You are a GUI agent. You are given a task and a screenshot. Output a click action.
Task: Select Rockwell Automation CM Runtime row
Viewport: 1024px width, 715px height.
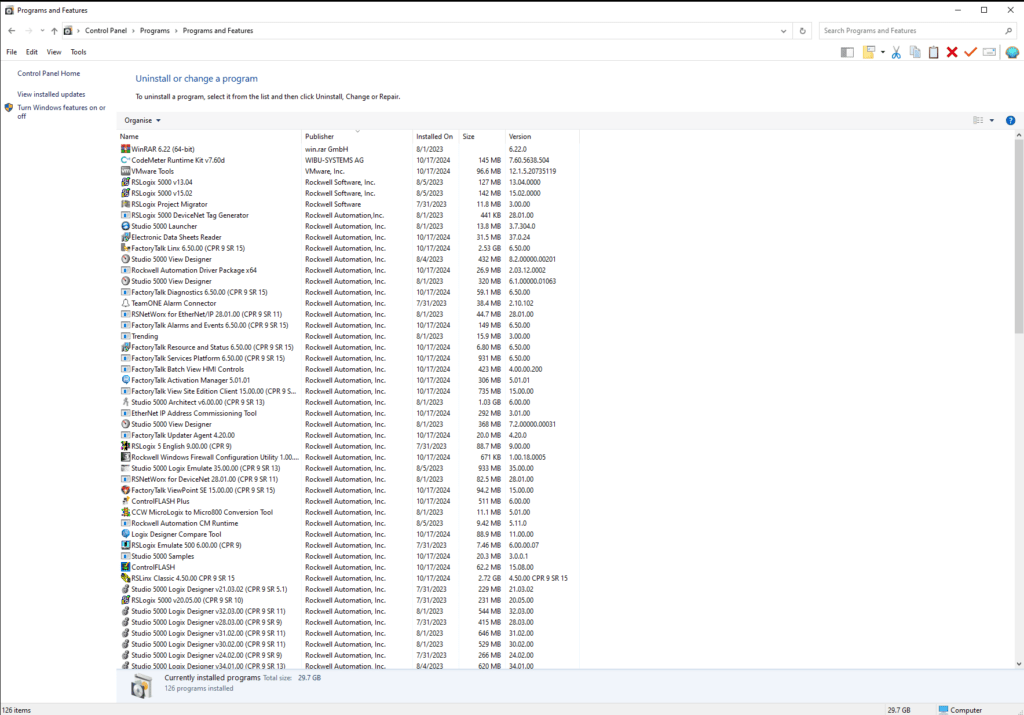pos(348,523)
